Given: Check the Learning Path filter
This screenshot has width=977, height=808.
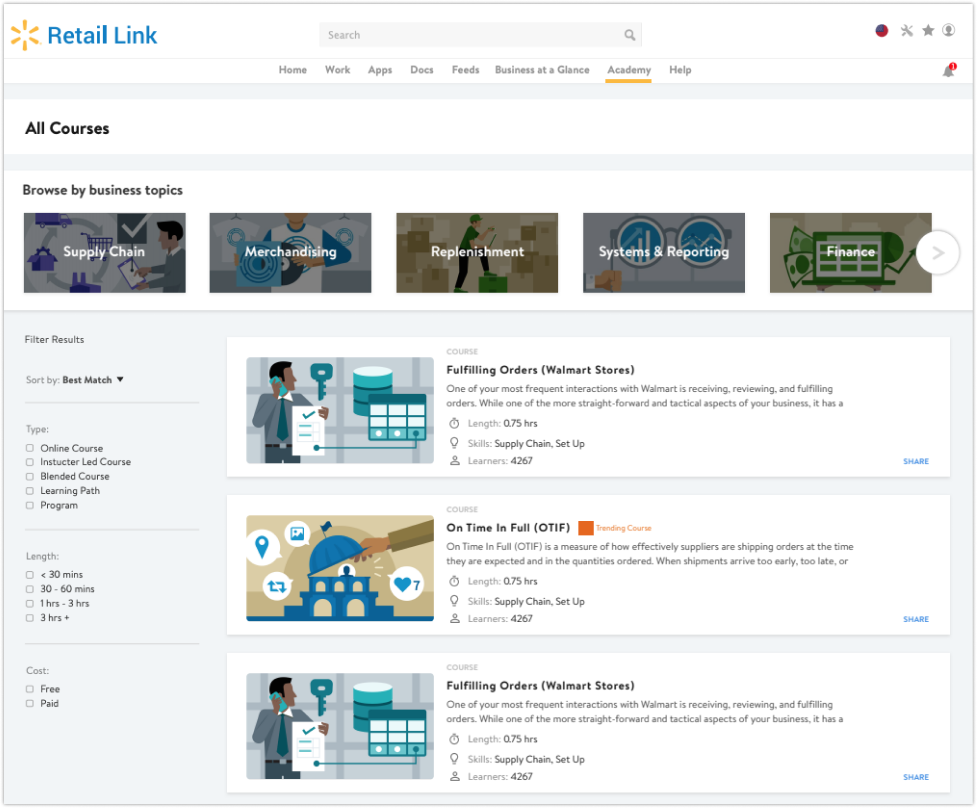Looking at the screenshot, I should click(29, 491).
